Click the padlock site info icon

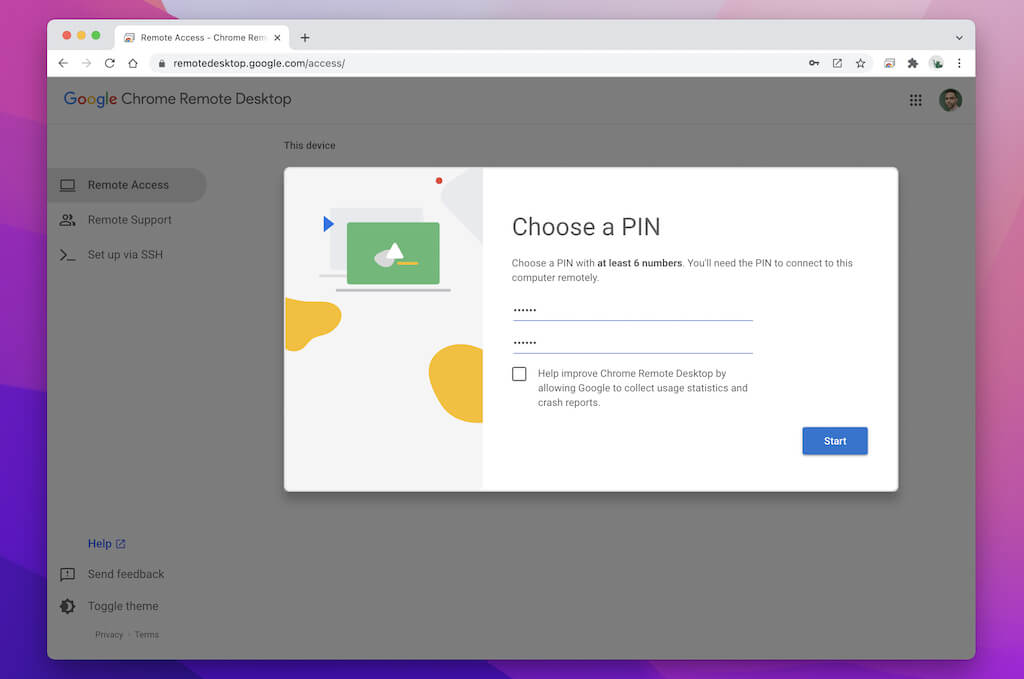[162, 63]
